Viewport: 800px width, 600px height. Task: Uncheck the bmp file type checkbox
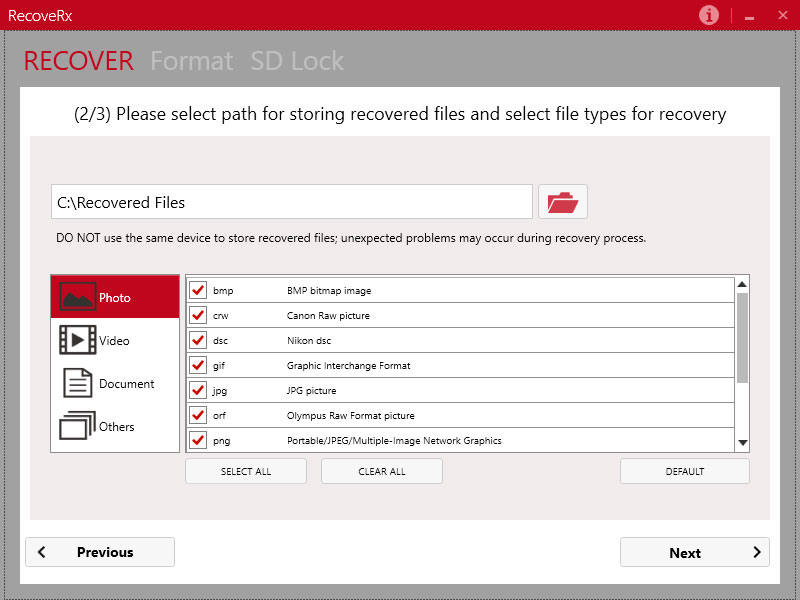[198, 291]
